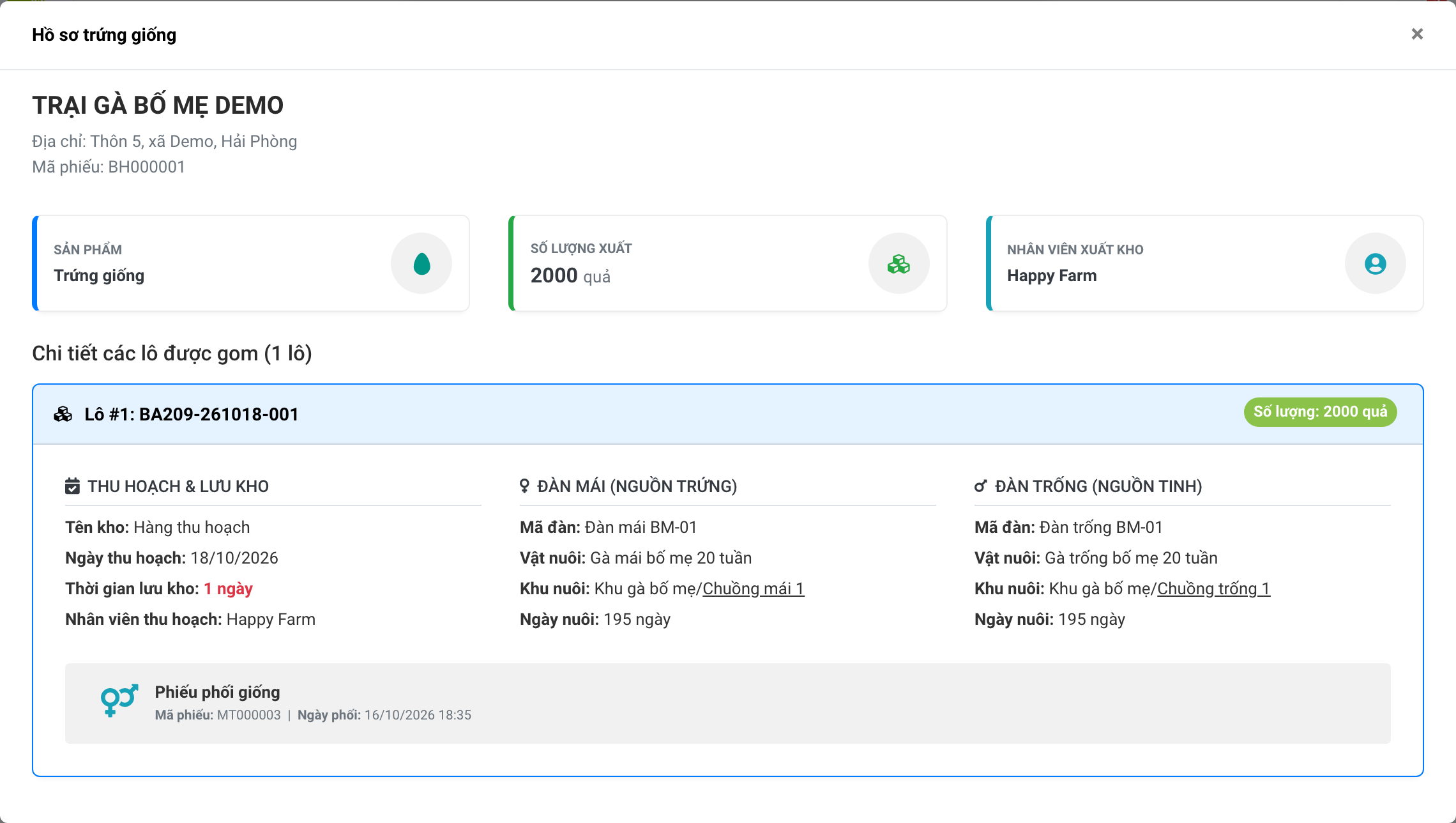Click the green boxes quantity icon
The image size is (1456, 823).
[899, 263]
